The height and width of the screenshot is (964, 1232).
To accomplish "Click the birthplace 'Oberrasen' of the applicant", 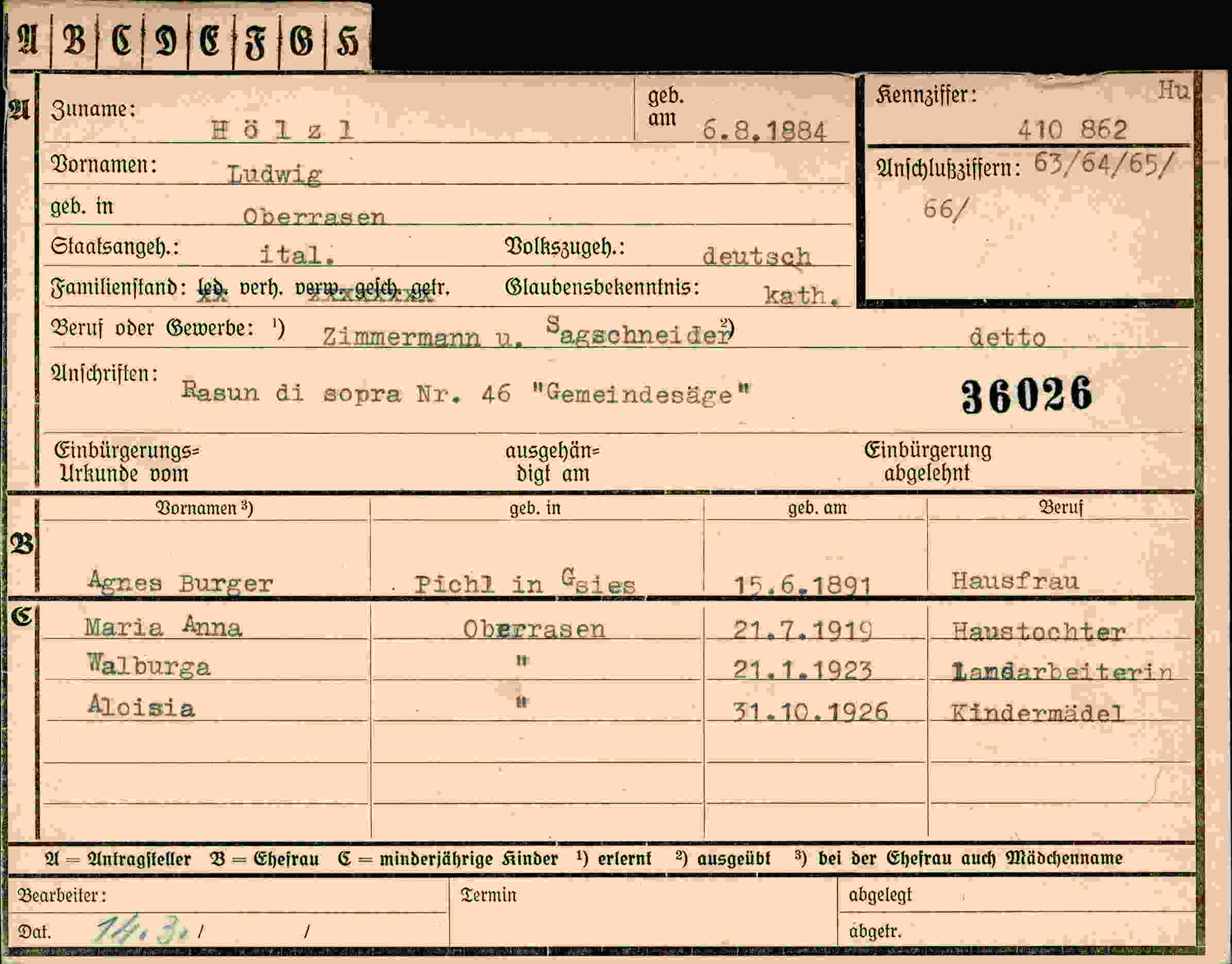I will click(314, 217).
